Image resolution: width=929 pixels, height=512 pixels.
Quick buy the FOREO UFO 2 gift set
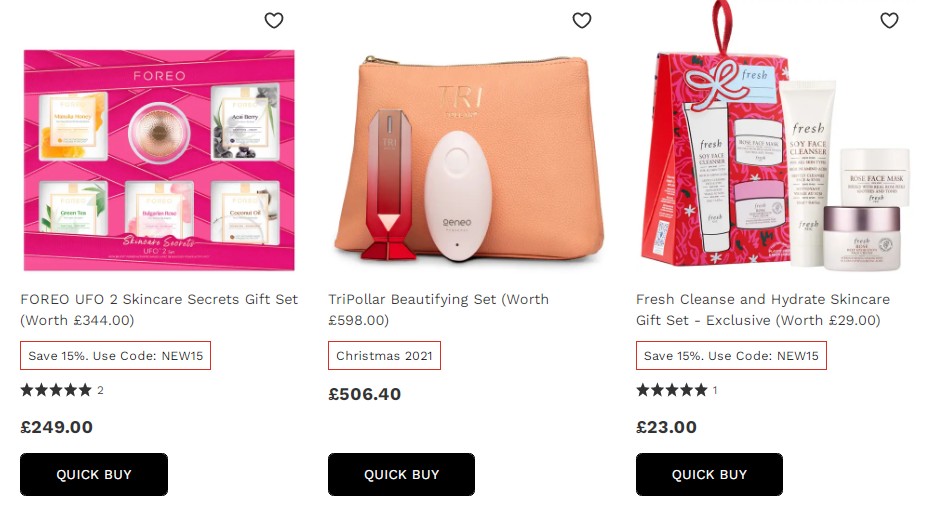point(94,474)
